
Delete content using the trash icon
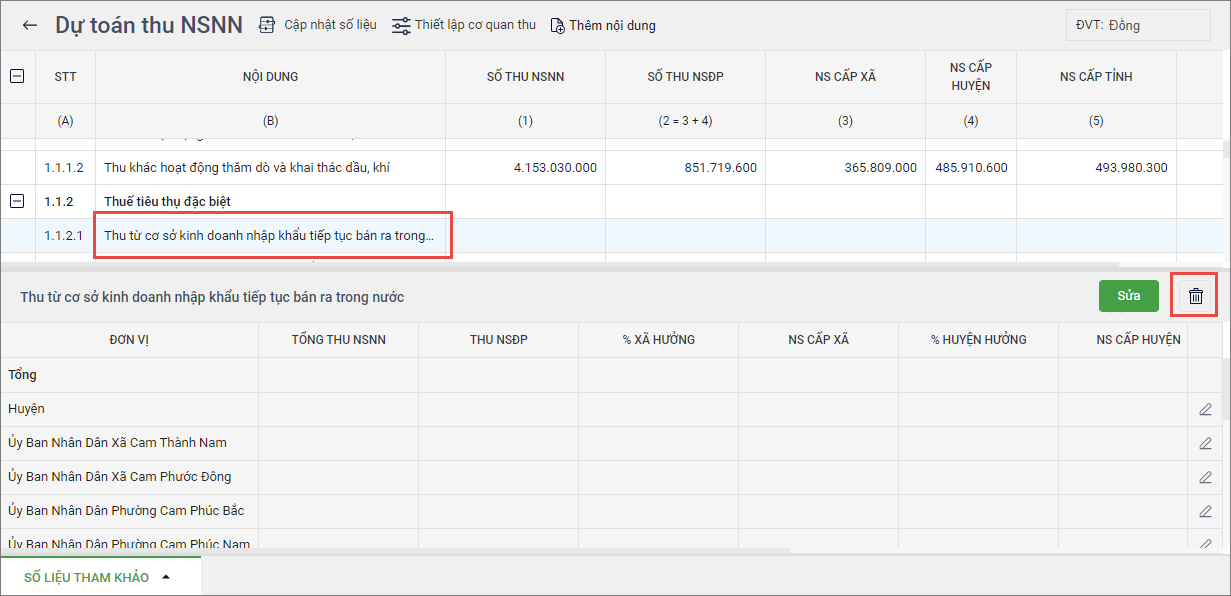coord(1195,296)
